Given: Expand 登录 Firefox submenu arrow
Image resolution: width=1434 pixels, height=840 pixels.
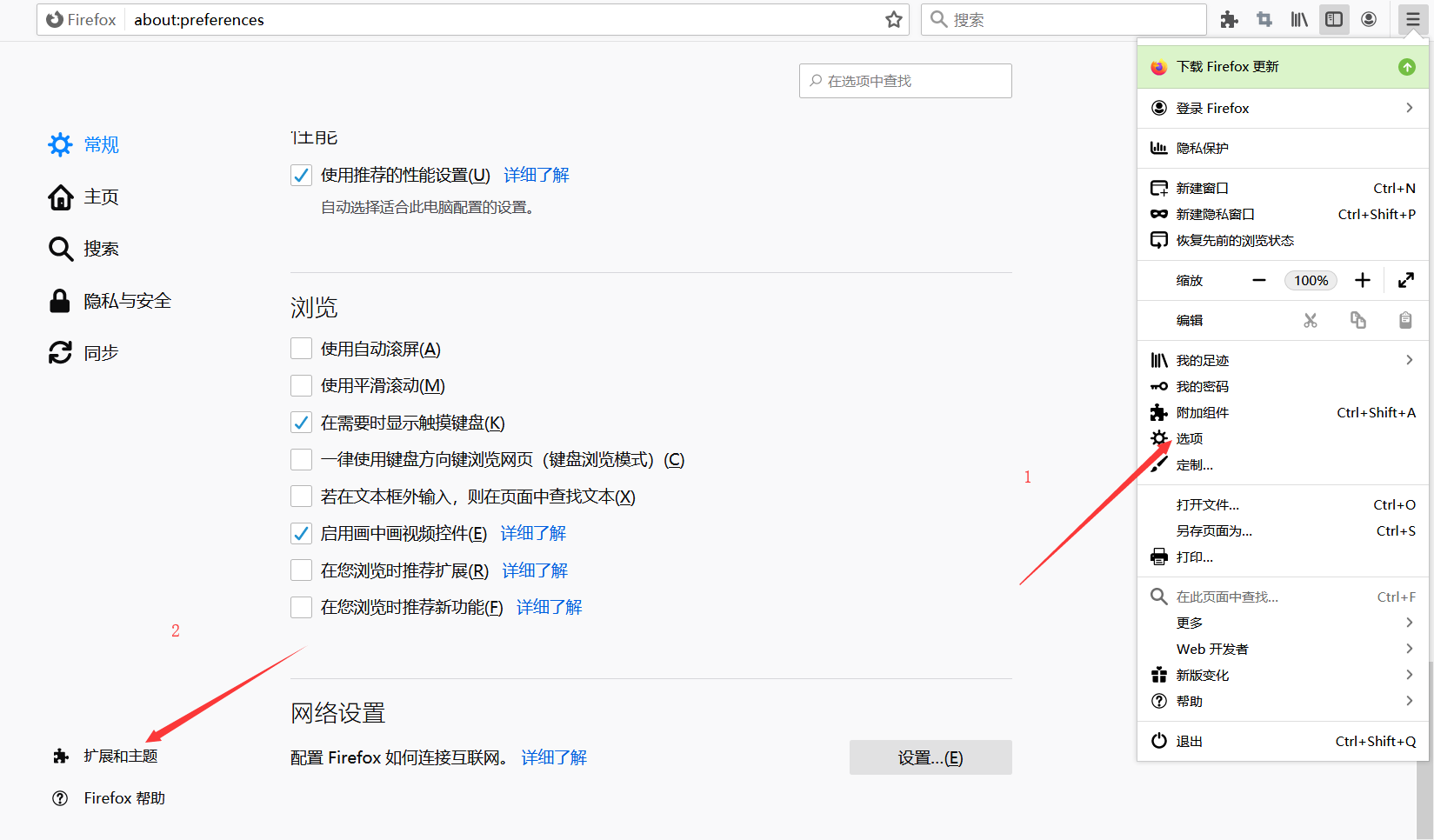Looking at the screenshot, I should 1409,108.
